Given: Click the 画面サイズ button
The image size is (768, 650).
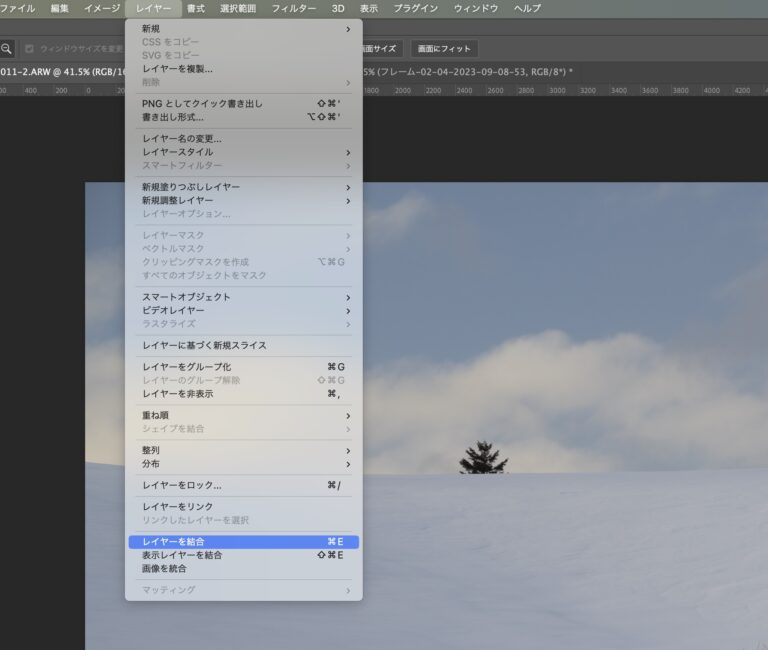Looking at the screenshot, I should click(x=381, y=48).
